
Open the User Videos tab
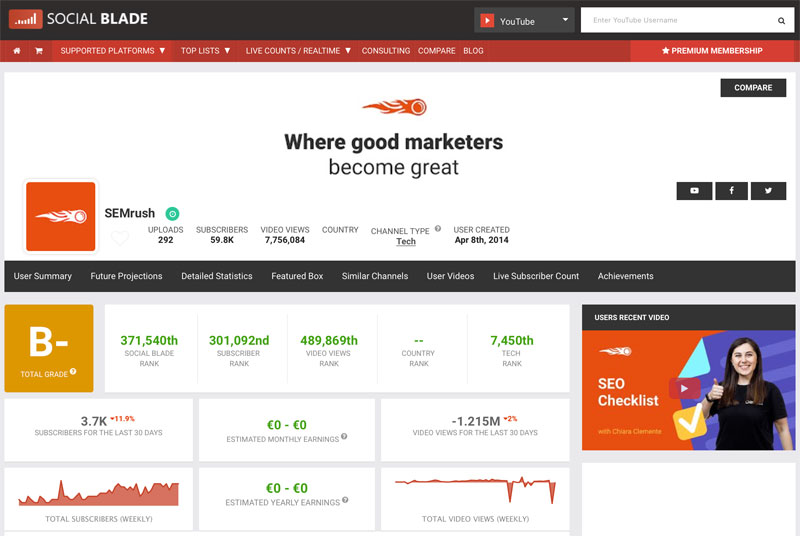451,276
